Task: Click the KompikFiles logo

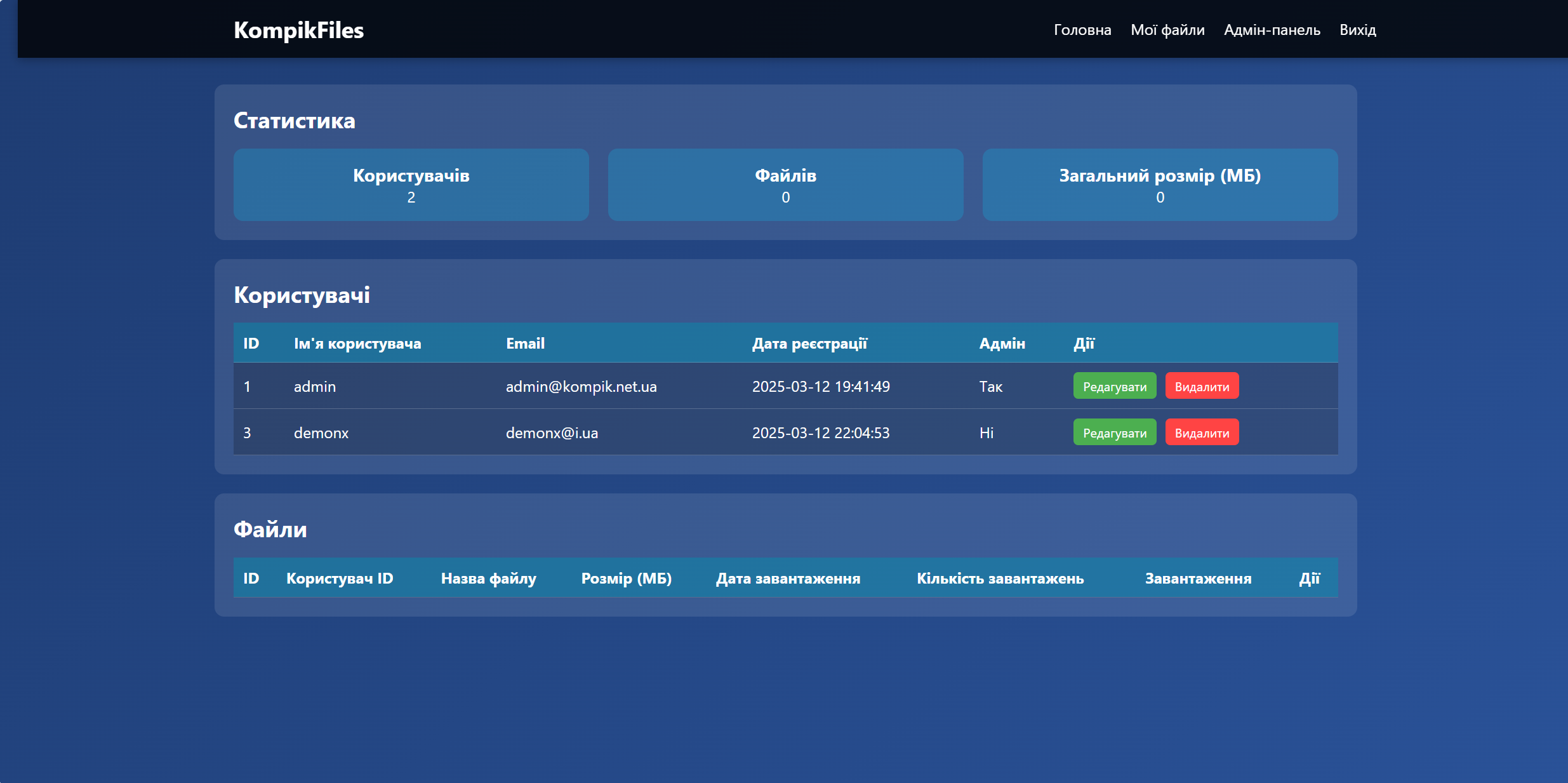Action: point(298,30)
